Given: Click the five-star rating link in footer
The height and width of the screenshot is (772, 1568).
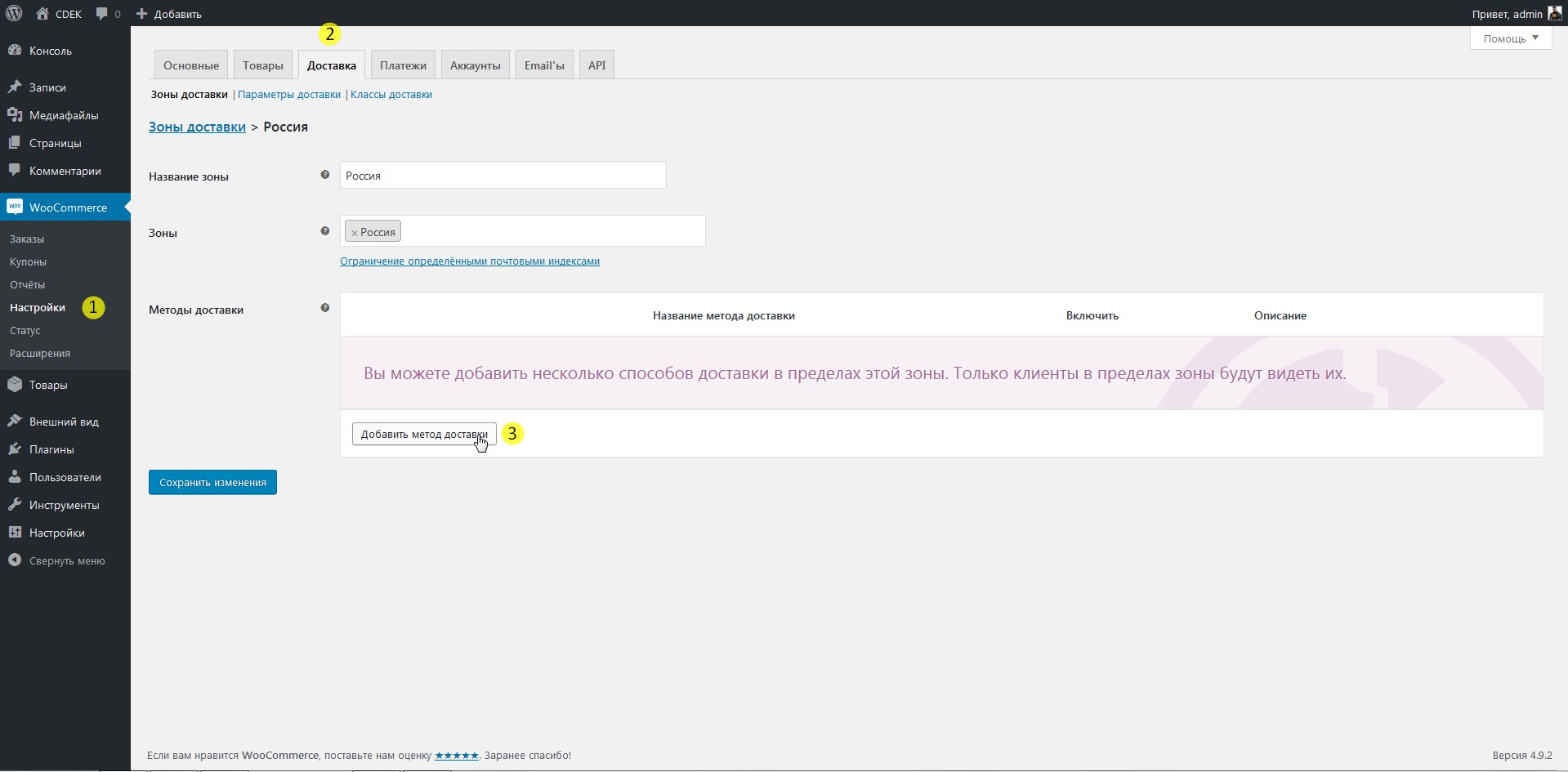Looking at the screenshot, I should click(x=457, y=755).
